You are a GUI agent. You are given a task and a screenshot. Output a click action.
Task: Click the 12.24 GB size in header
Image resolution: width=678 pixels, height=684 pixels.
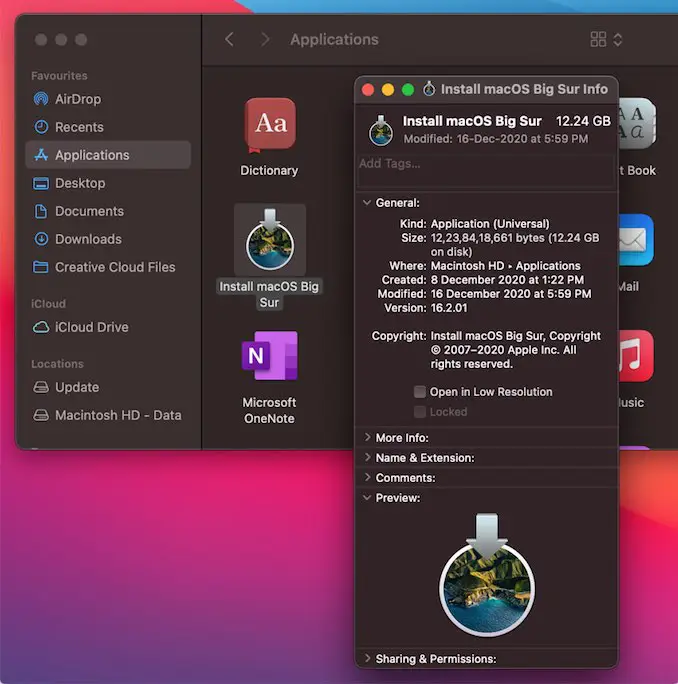(583, 121)
